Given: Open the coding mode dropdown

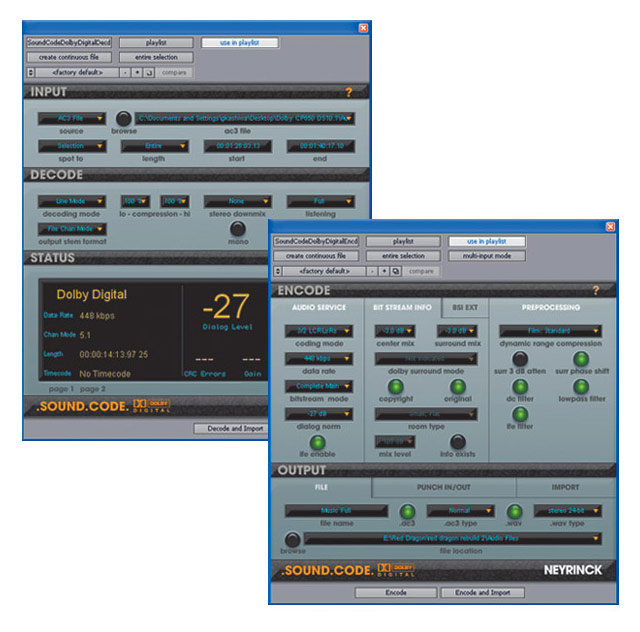Looking at the screenshot, I should click(318, 331).
